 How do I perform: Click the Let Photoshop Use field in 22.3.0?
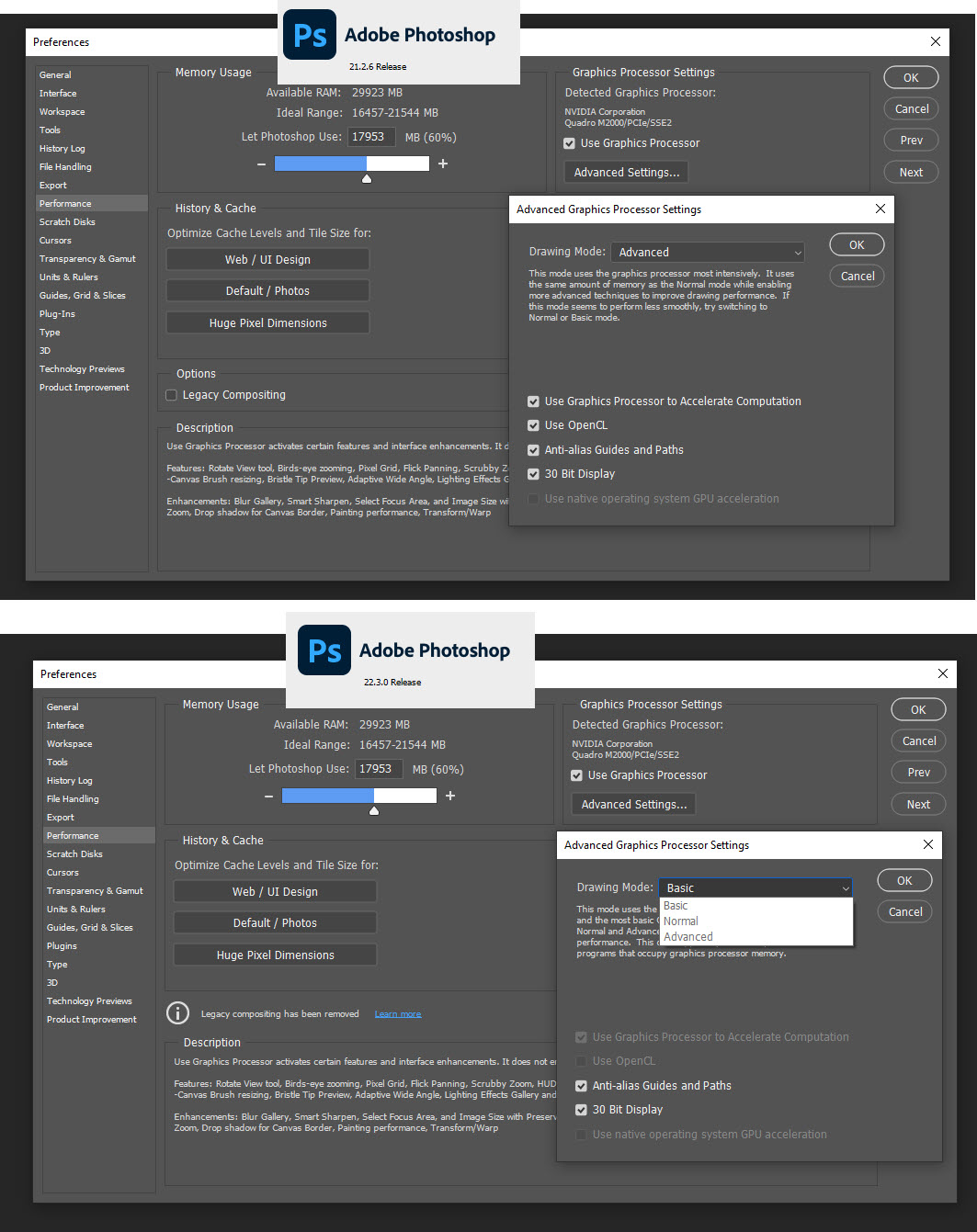point(379,769)
